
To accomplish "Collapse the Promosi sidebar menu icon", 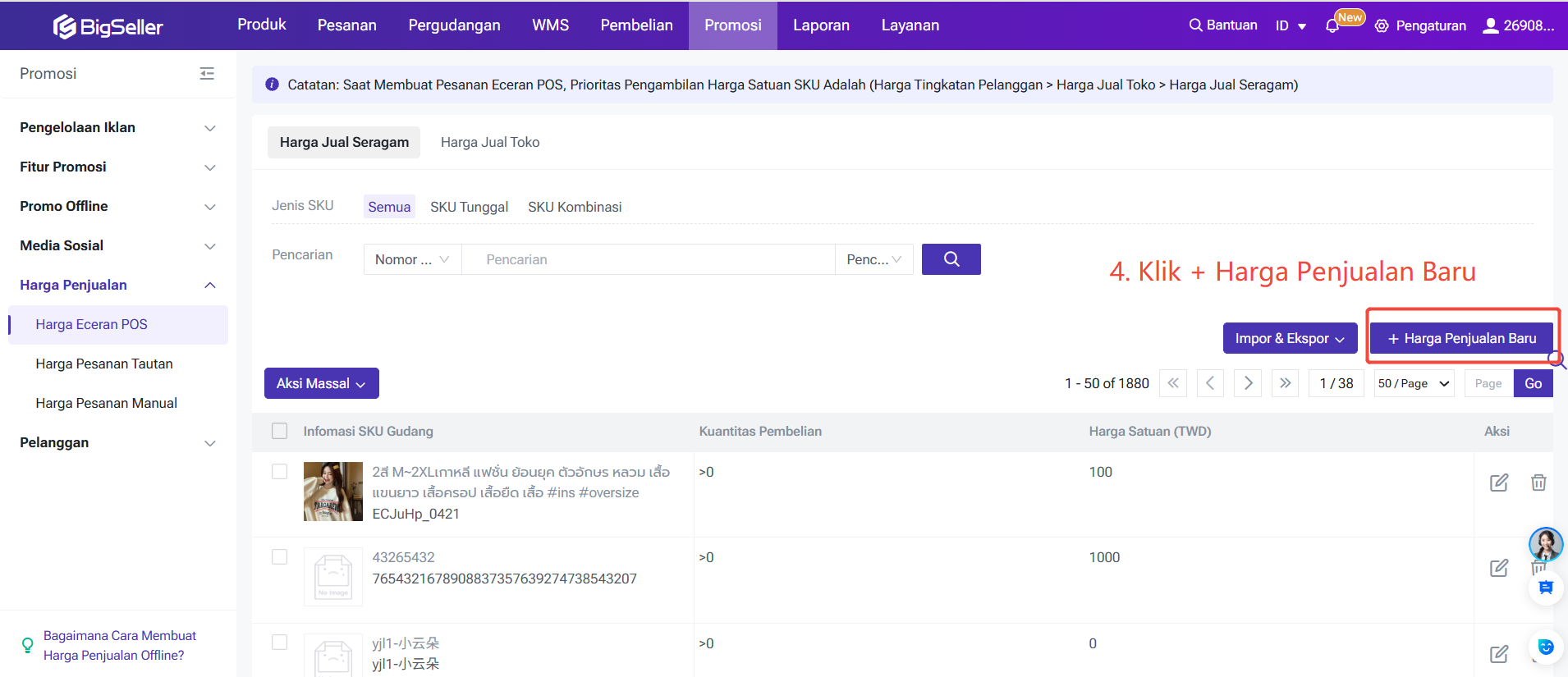I will point(207,74).
